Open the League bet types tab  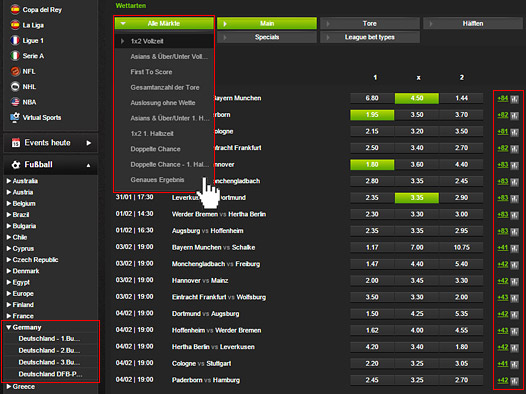pyautogui.click(x=370, y=37)
